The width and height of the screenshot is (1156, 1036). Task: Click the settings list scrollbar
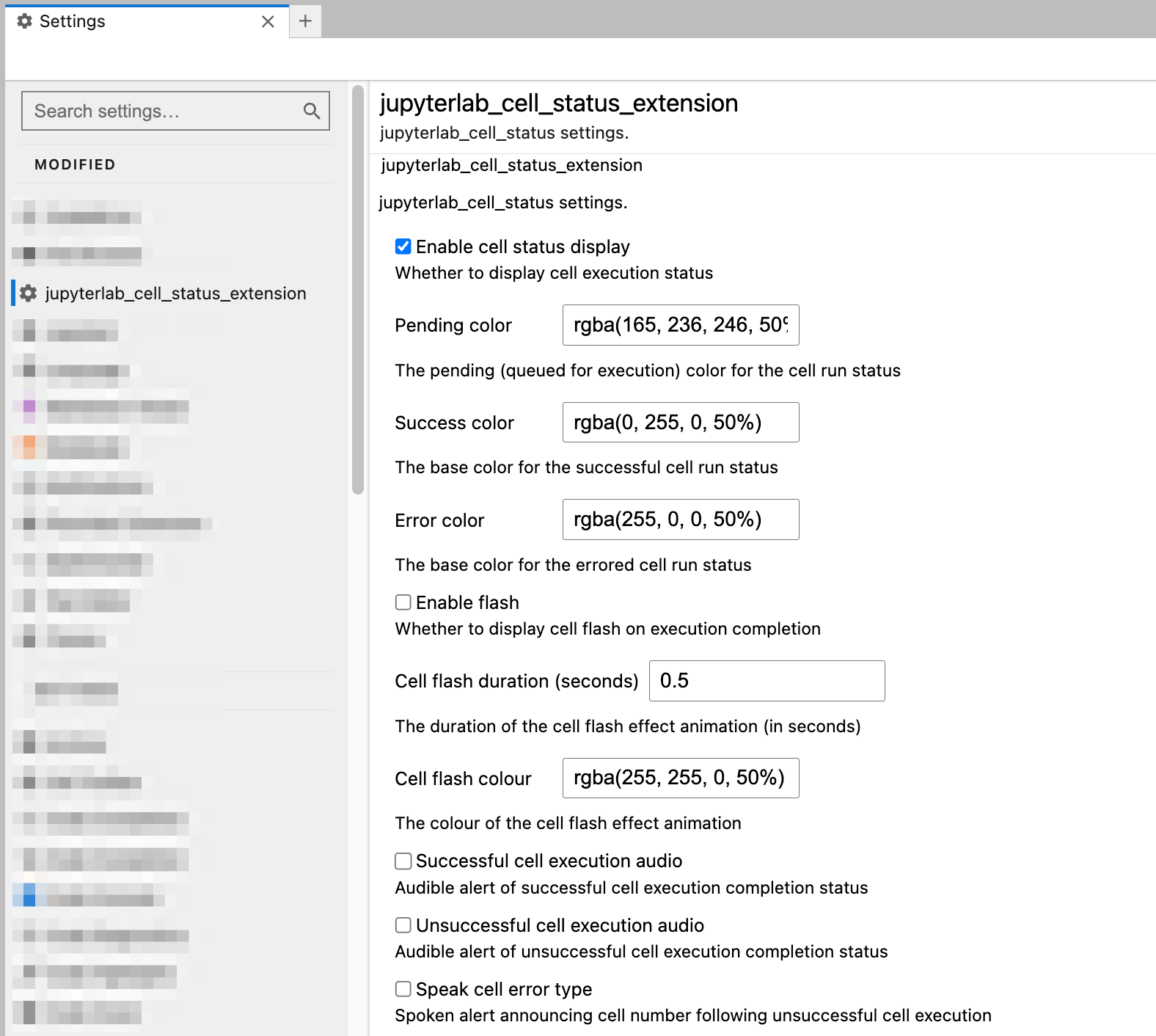(x=358, y=290)
